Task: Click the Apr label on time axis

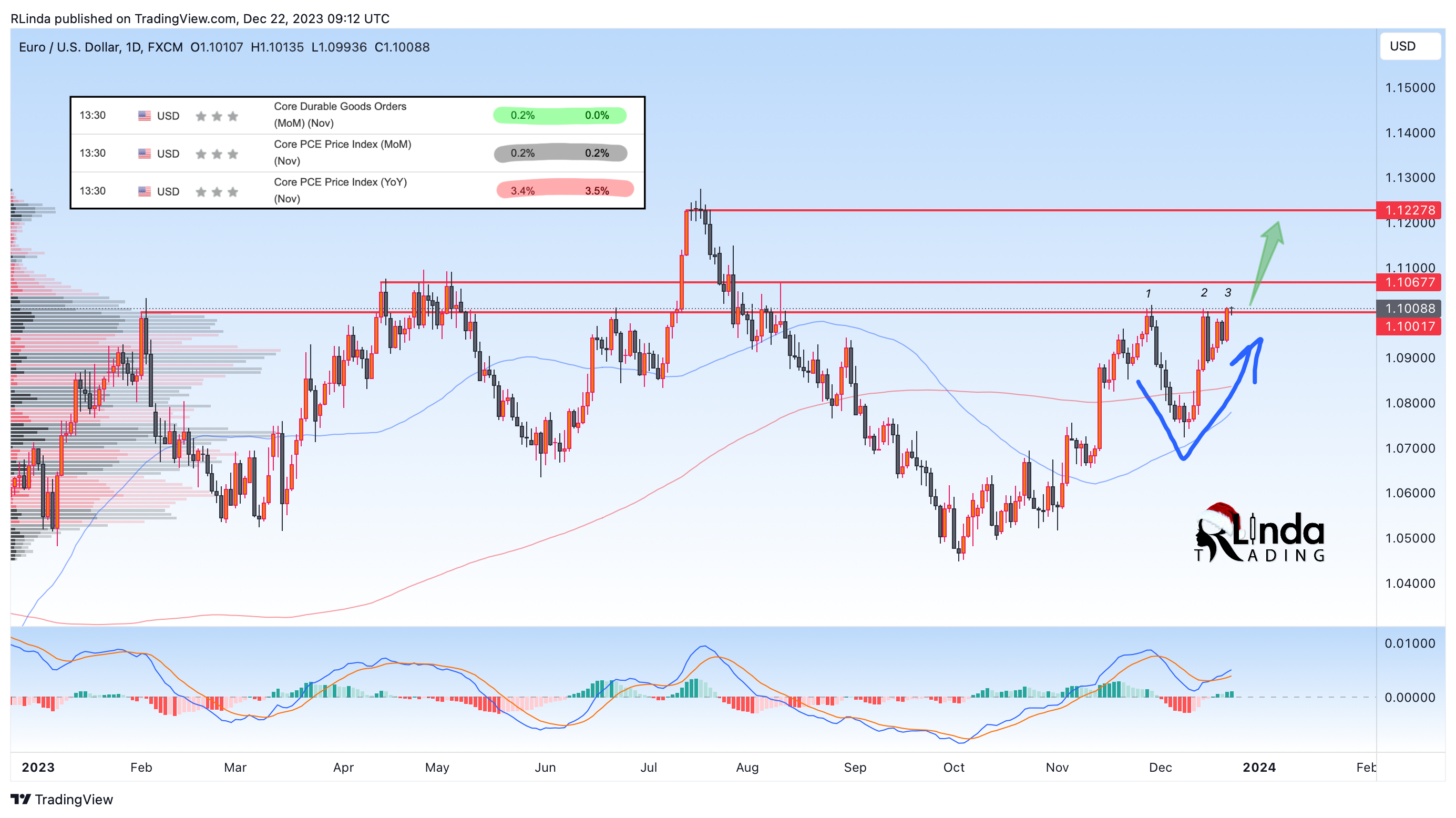Action: click(x=343, y=767)
